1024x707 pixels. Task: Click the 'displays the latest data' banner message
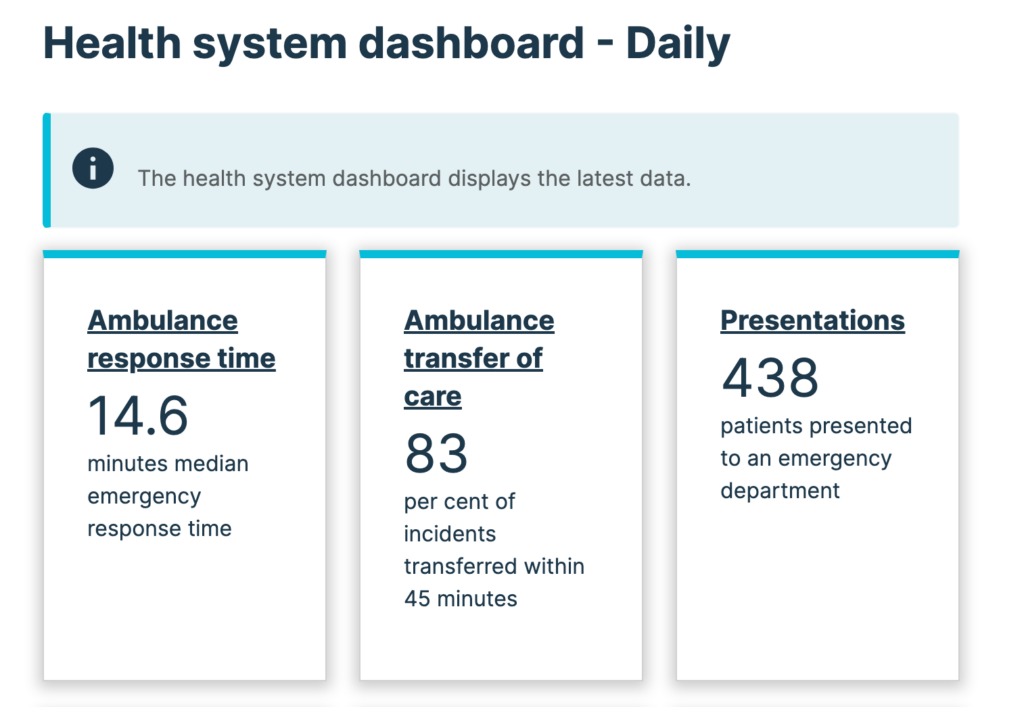414,179
